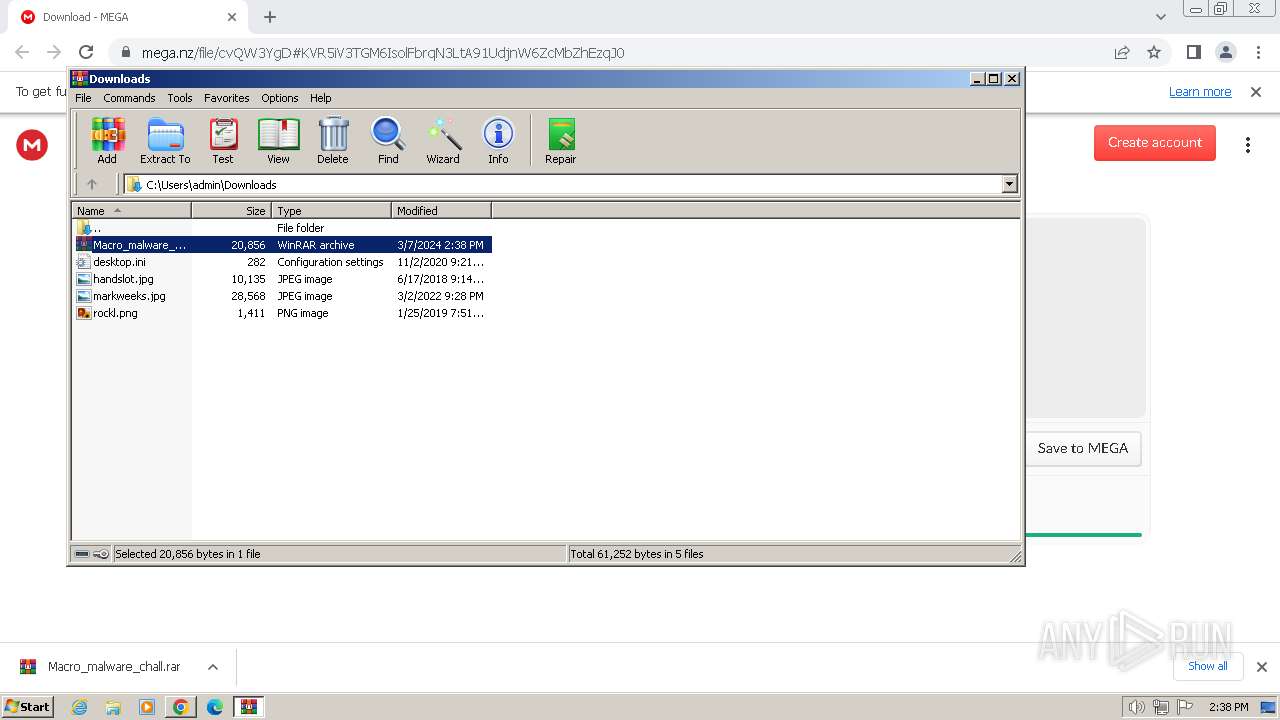Click the WinRAR status bar drive icon

coord(84,554)
